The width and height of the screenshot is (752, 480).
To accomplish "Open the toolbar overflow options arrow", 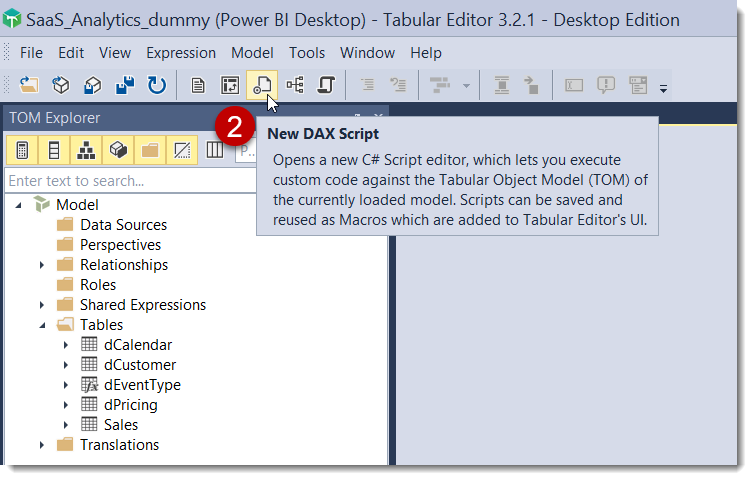I will click(x=663, y=88).
